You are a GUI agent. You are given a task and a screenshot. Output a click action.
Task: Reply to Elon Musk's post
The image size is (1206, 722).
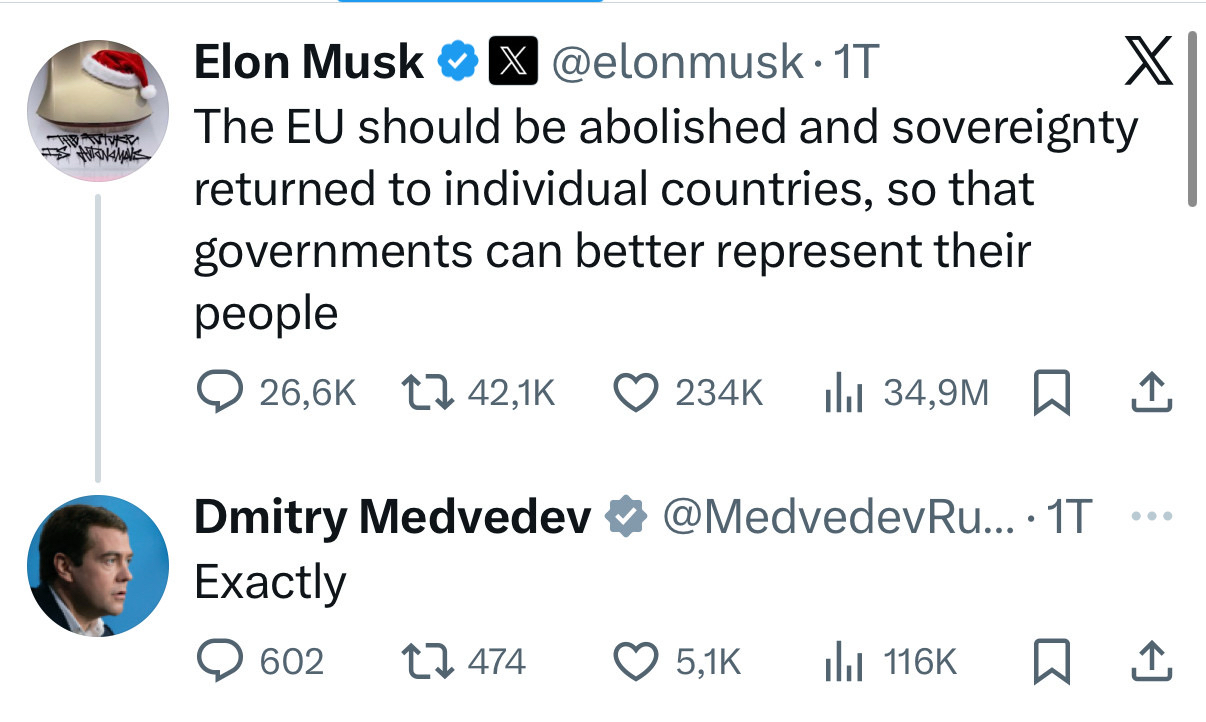click(215, 393)
